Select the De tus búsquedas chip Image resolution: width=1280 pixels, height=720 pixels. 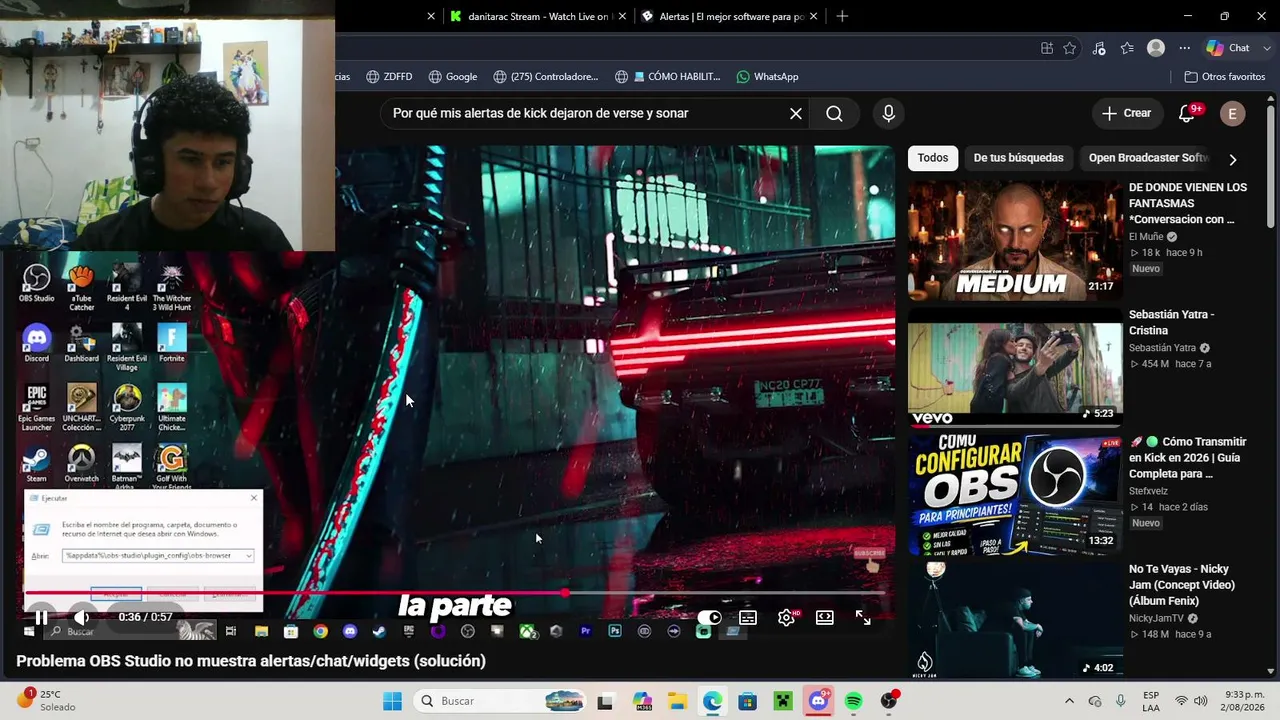coord(1019,158)
